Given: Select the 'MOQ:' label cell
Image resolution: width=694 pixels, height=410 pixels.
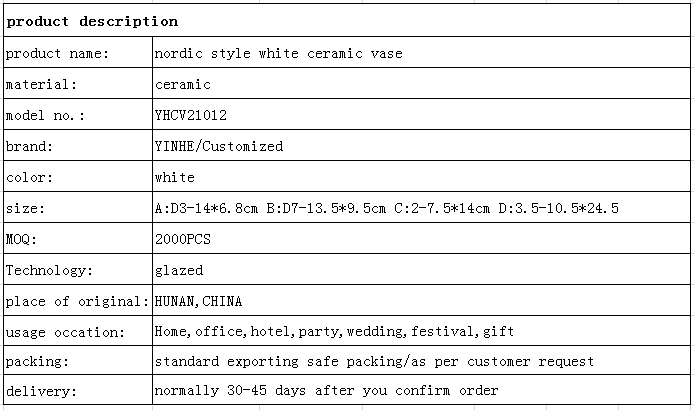Looking at the screenshot, I should point(78,238).
